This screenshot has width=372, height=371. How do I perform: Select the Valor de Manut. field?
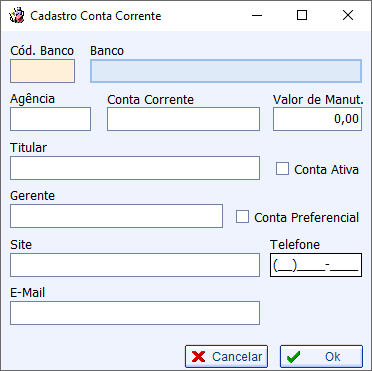(x=317, y=119)
